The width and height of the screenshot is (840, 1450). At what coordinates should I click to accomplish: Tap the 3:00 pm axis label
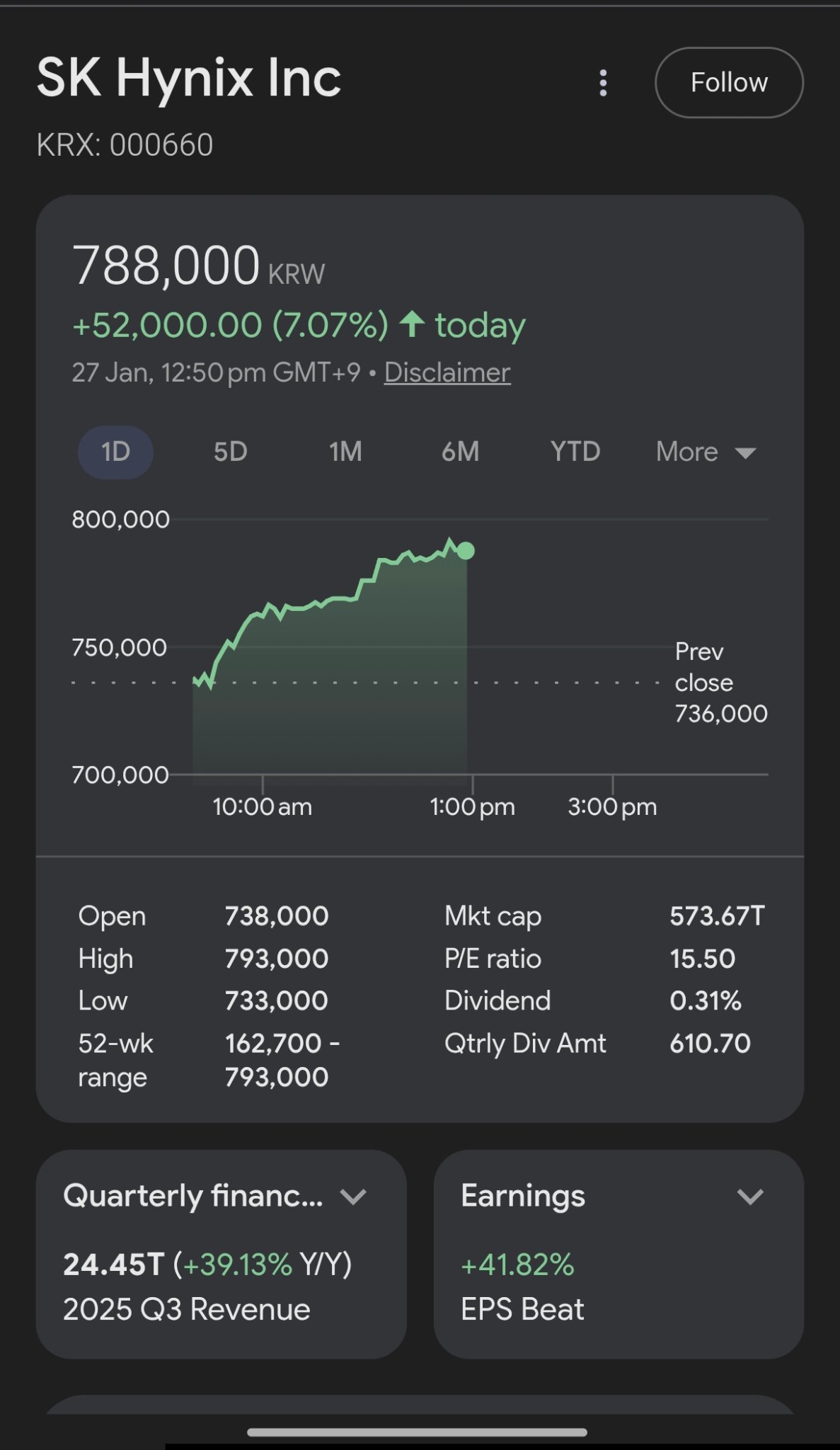(x=612, y=807)
